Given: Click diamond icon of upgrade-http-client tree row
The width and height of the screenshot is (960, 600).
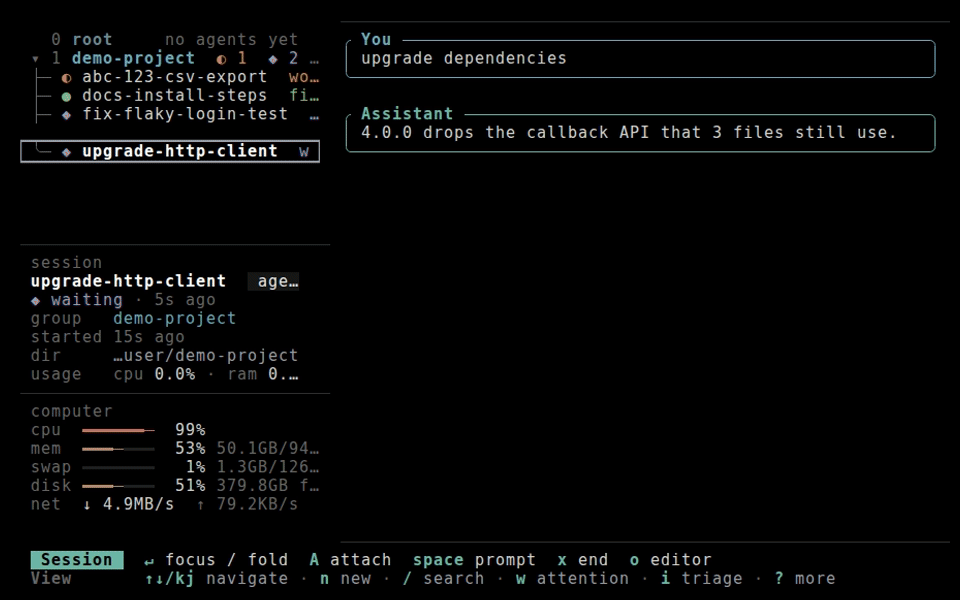Looking at the screenshot, I should point(66,152).
